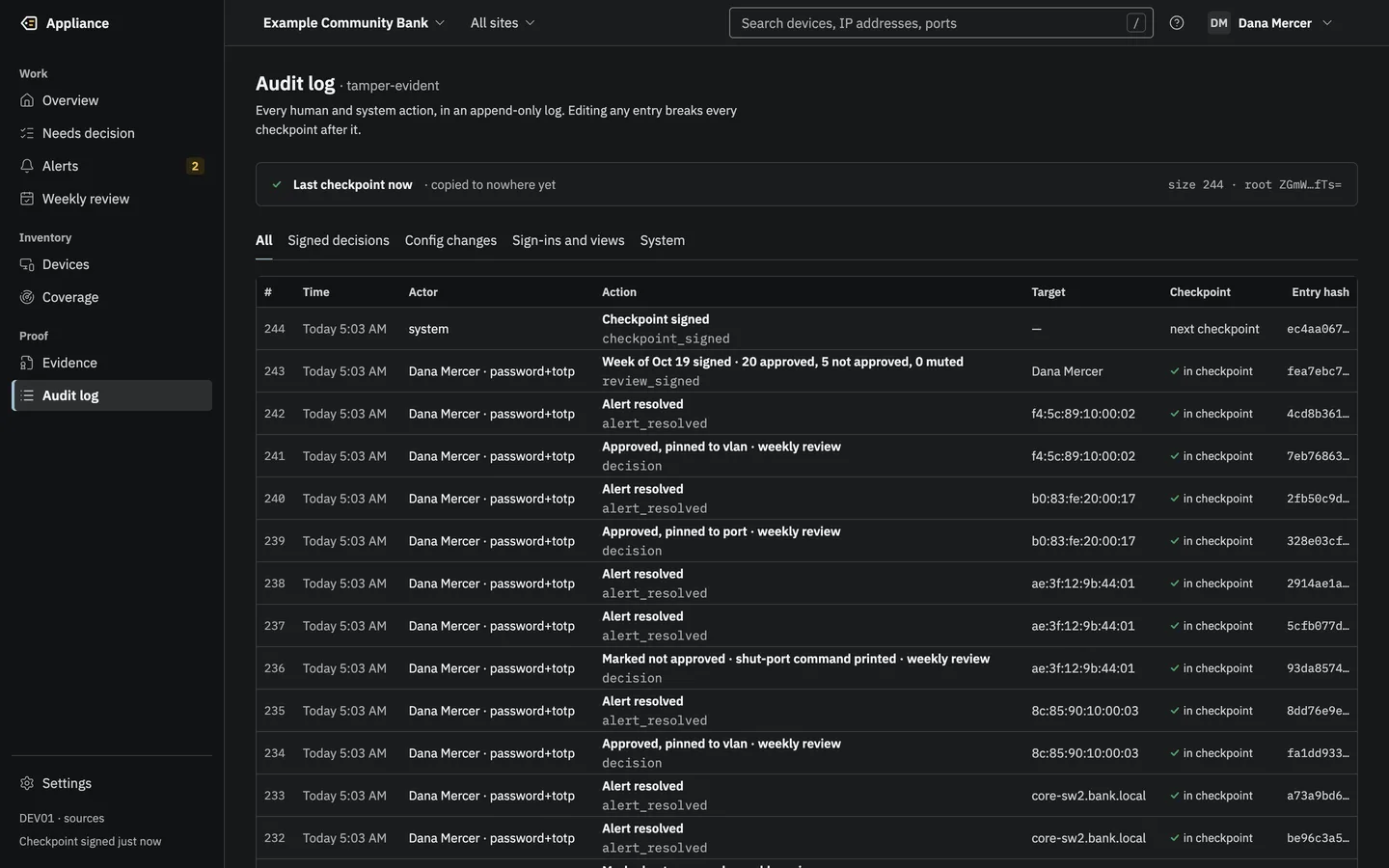This screenshot has width=1389, height=868.
Task: Expand the Example Community Bank dropdown
Action: point(354,23)
